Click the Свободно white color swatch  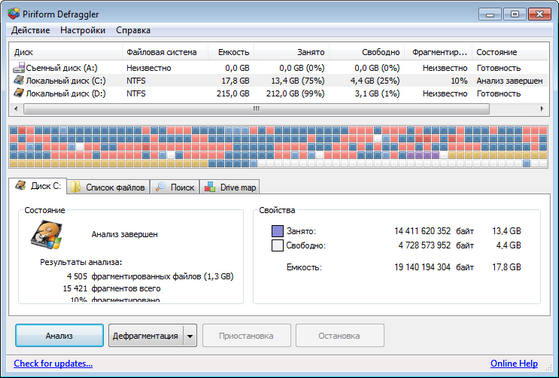[277, 245]
